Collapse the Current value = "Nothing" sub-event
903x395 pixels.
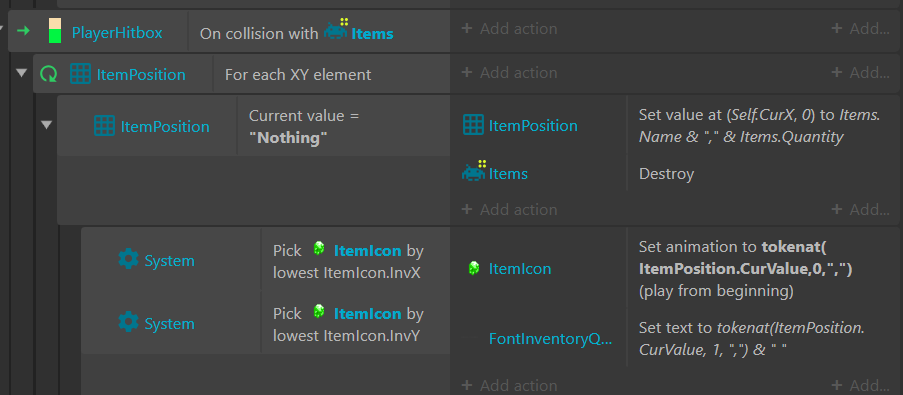coord(47,124)
